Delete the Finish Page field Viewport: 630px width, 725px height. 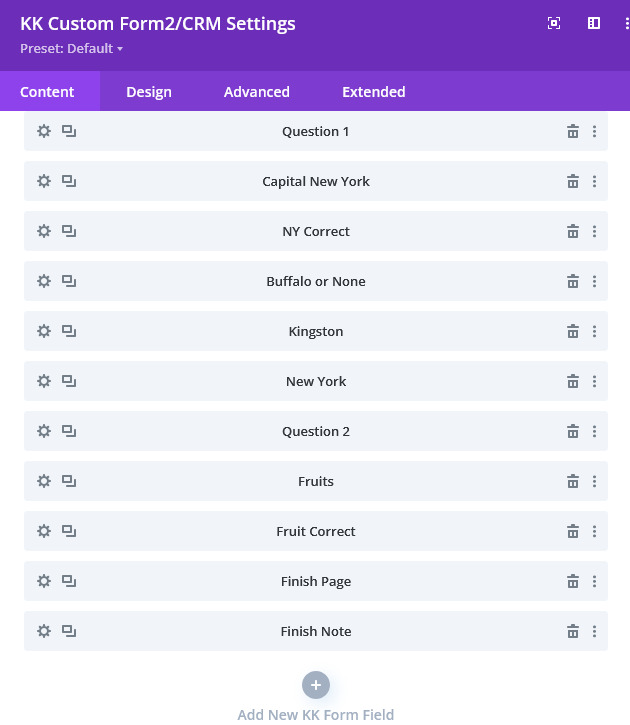pos(573,581)
